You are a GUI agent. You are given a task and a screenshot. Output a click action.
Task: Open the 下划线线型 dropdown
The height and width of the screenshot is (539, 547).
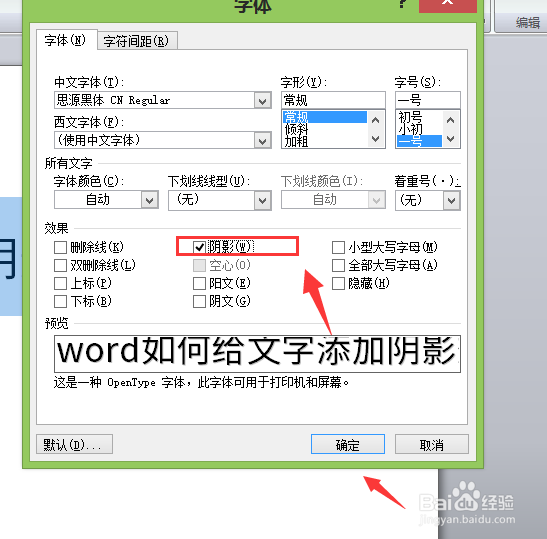click(263, 201)
